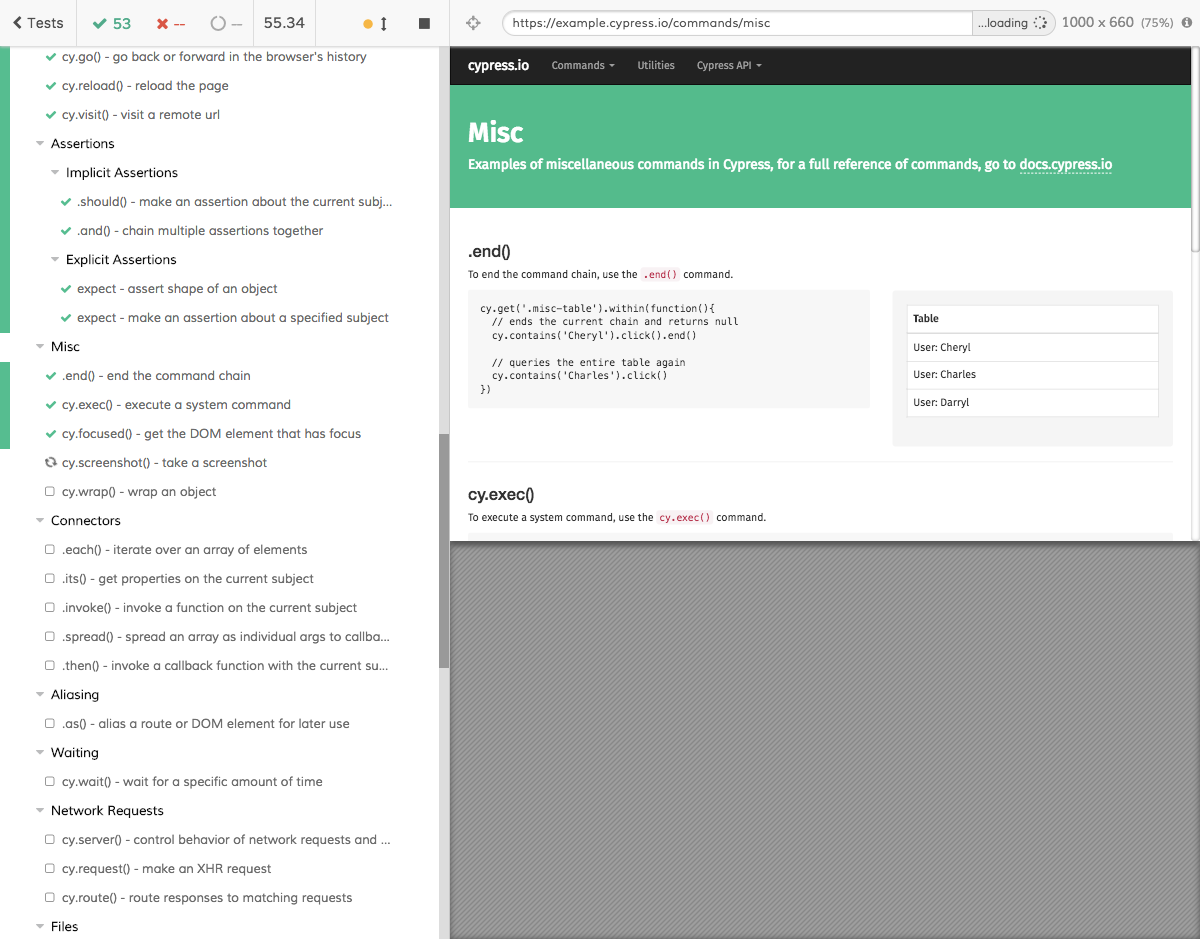Collapse the Aliasing suite

pyautogui.click(x=41, y=695)
